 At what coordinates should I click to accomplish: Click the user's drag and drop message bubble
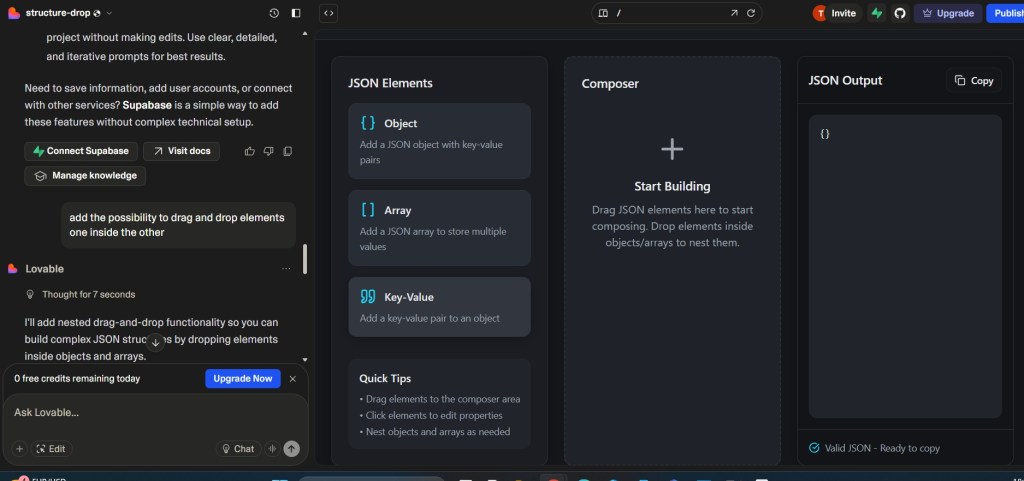[178, 225]
